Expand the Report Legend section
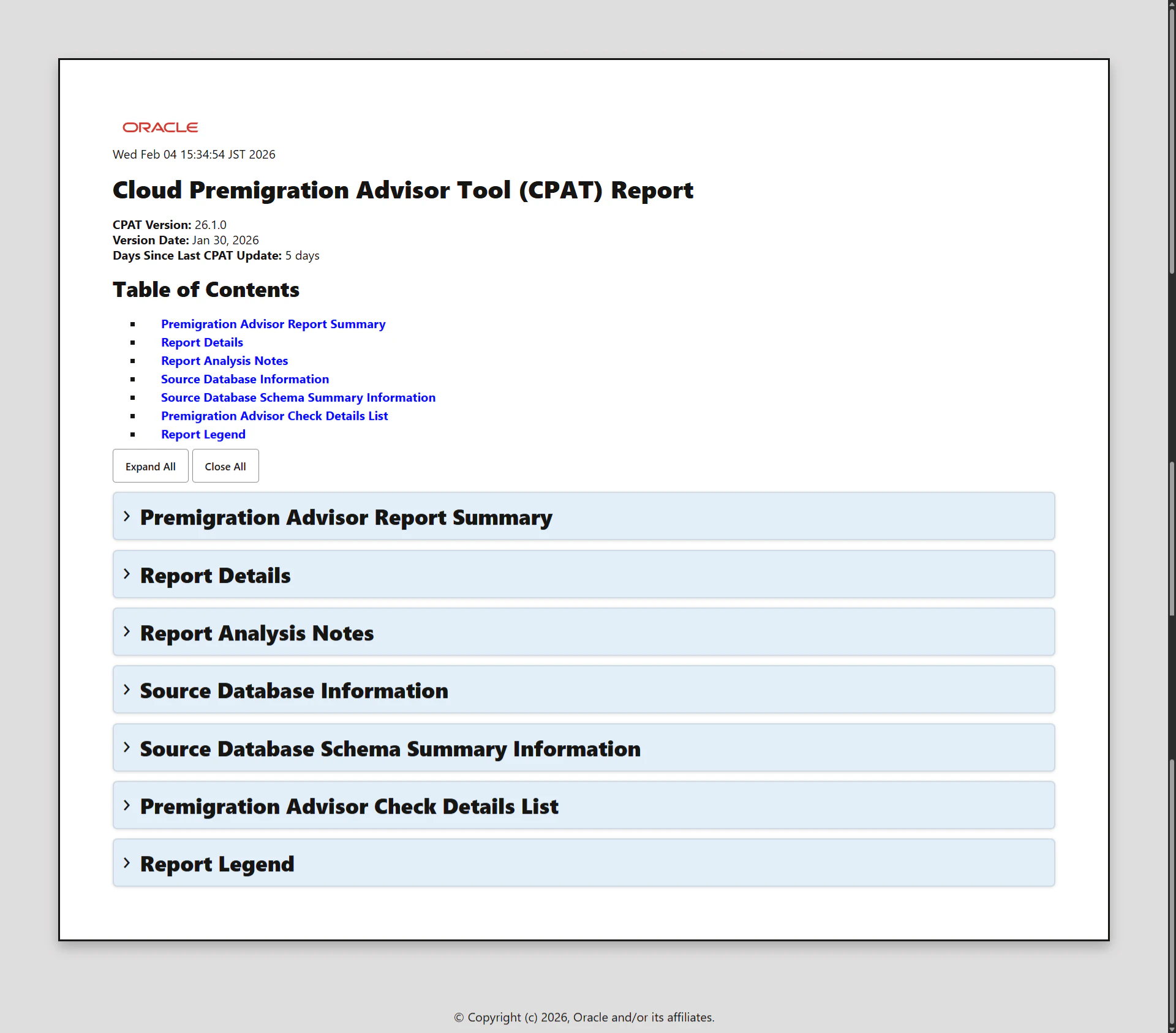 point(584,863)
